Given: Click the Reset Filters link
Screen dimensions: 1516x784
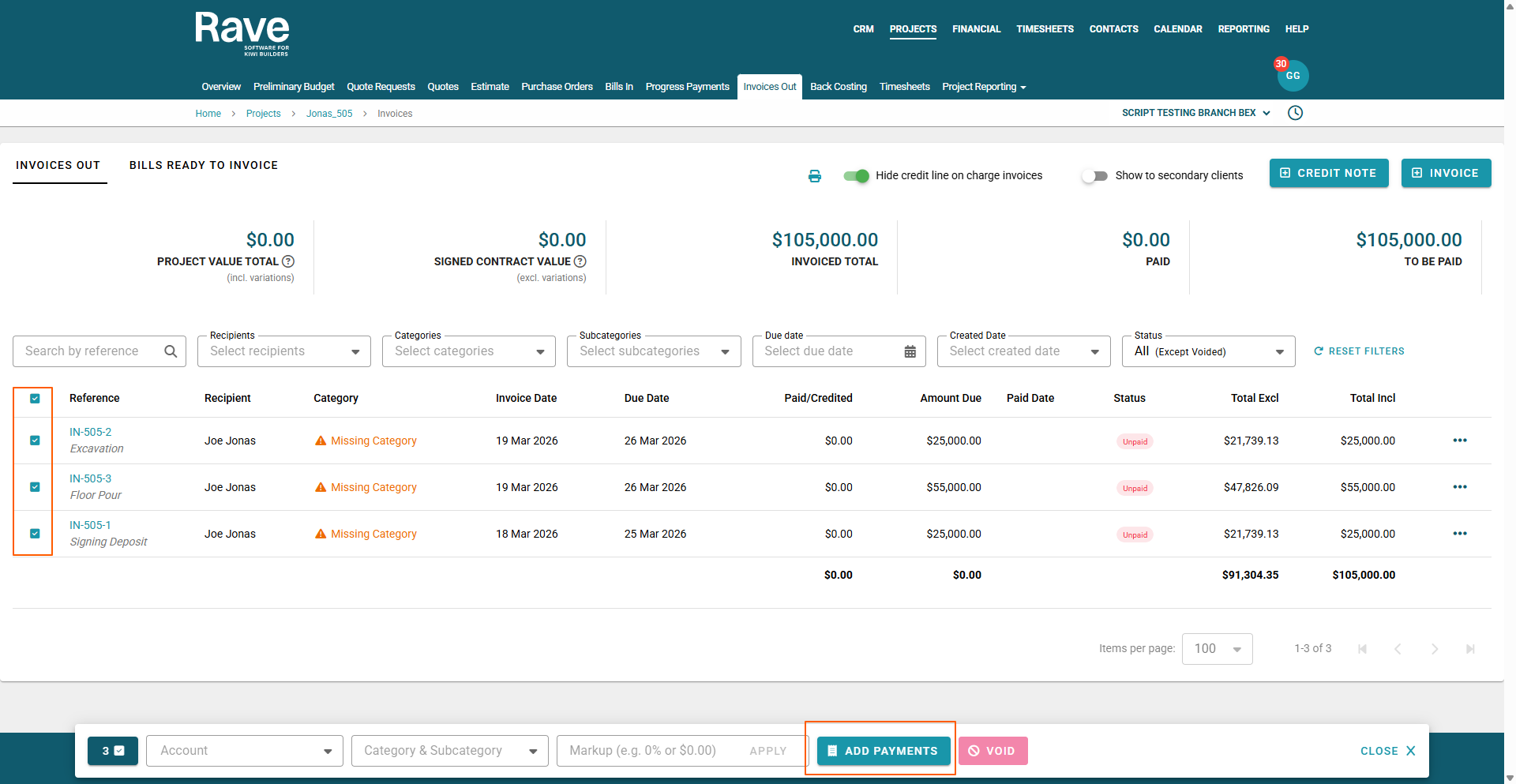Looking at the screenshot, I should coord(1359,351).
